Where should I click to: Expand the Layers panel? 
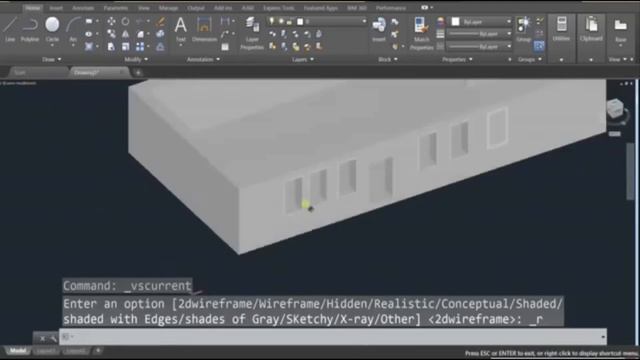303,60
